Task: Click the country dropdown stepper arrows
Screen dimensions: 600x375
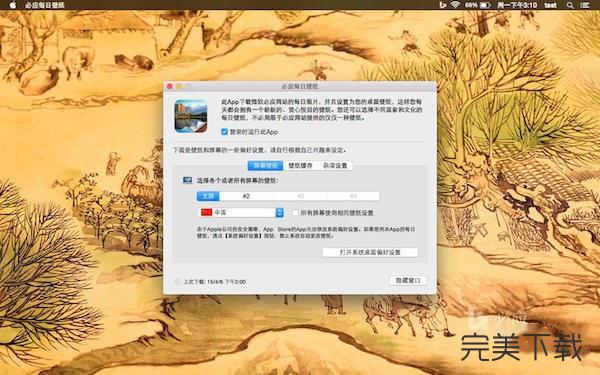Action: coord(280,212)
